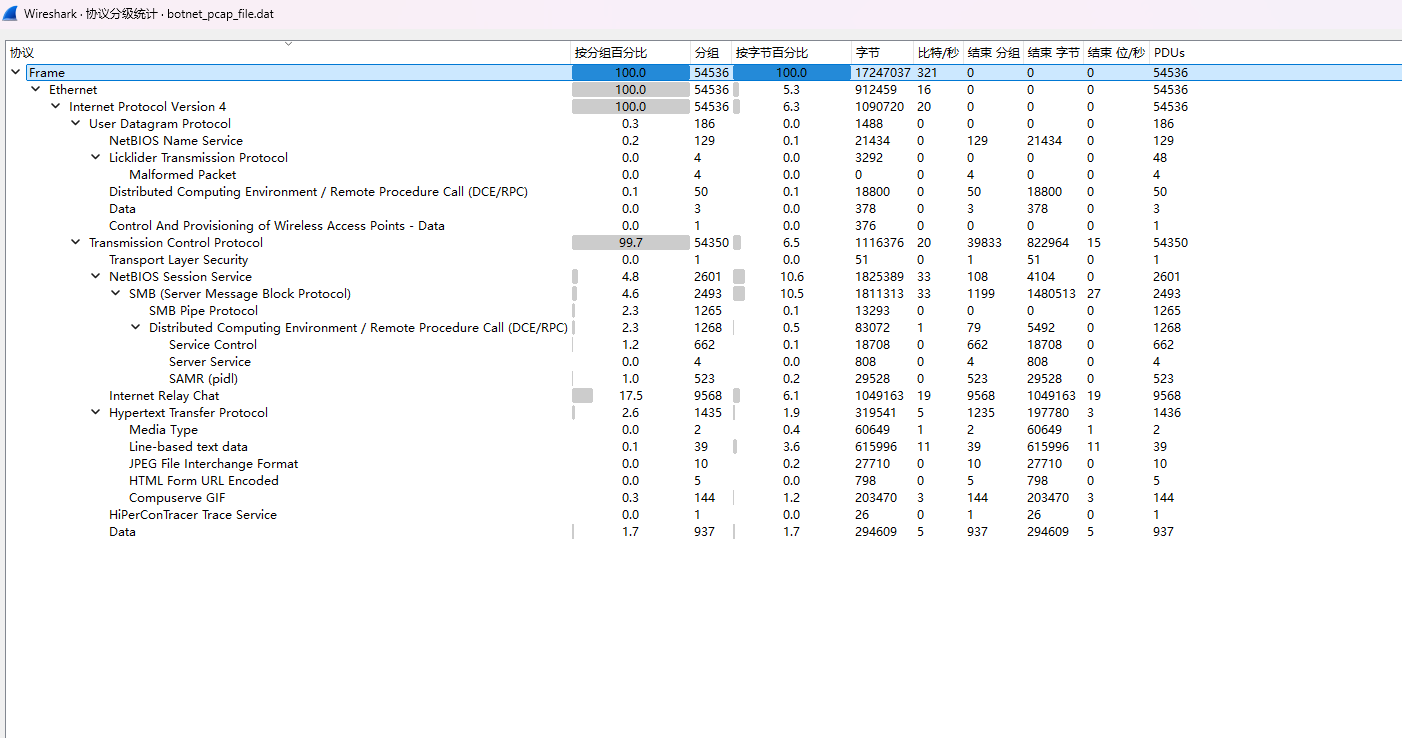Sort by the 协议 column header
The image size is (1402, 738).
click(x=287, y=52)
